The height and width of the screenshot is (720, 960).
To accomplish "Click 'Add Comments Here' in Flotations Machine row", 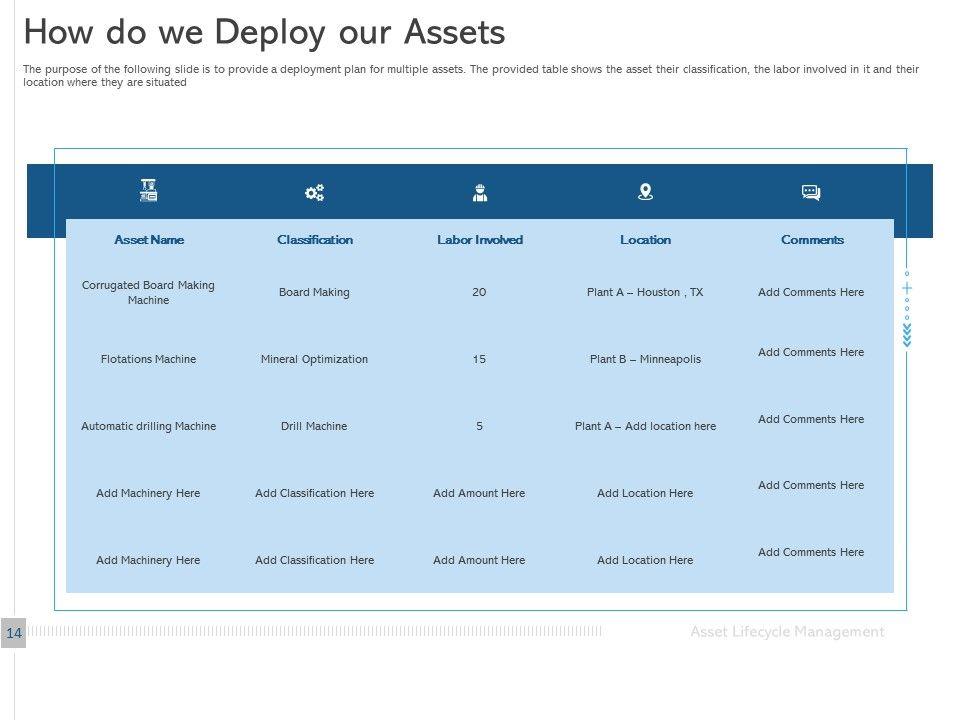I will [811, 352].
